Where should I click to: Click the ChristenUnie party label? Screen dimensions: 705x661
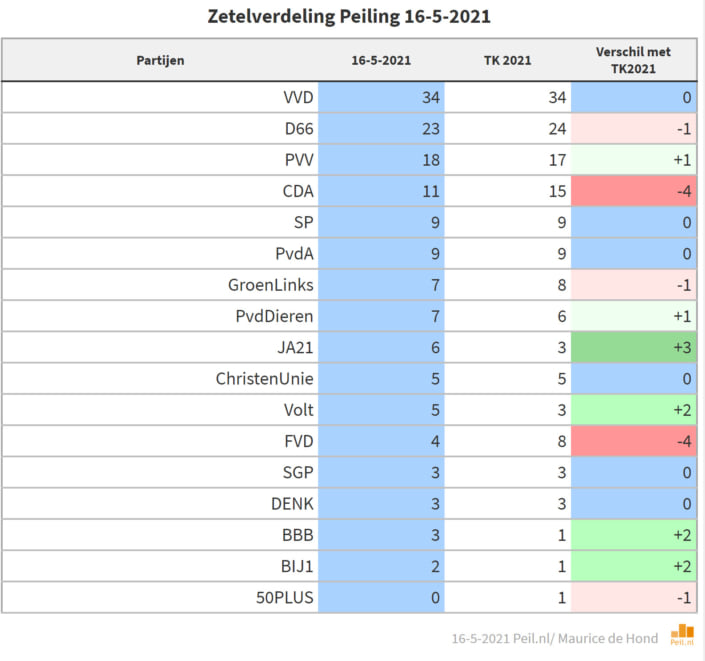pos(264,379)
